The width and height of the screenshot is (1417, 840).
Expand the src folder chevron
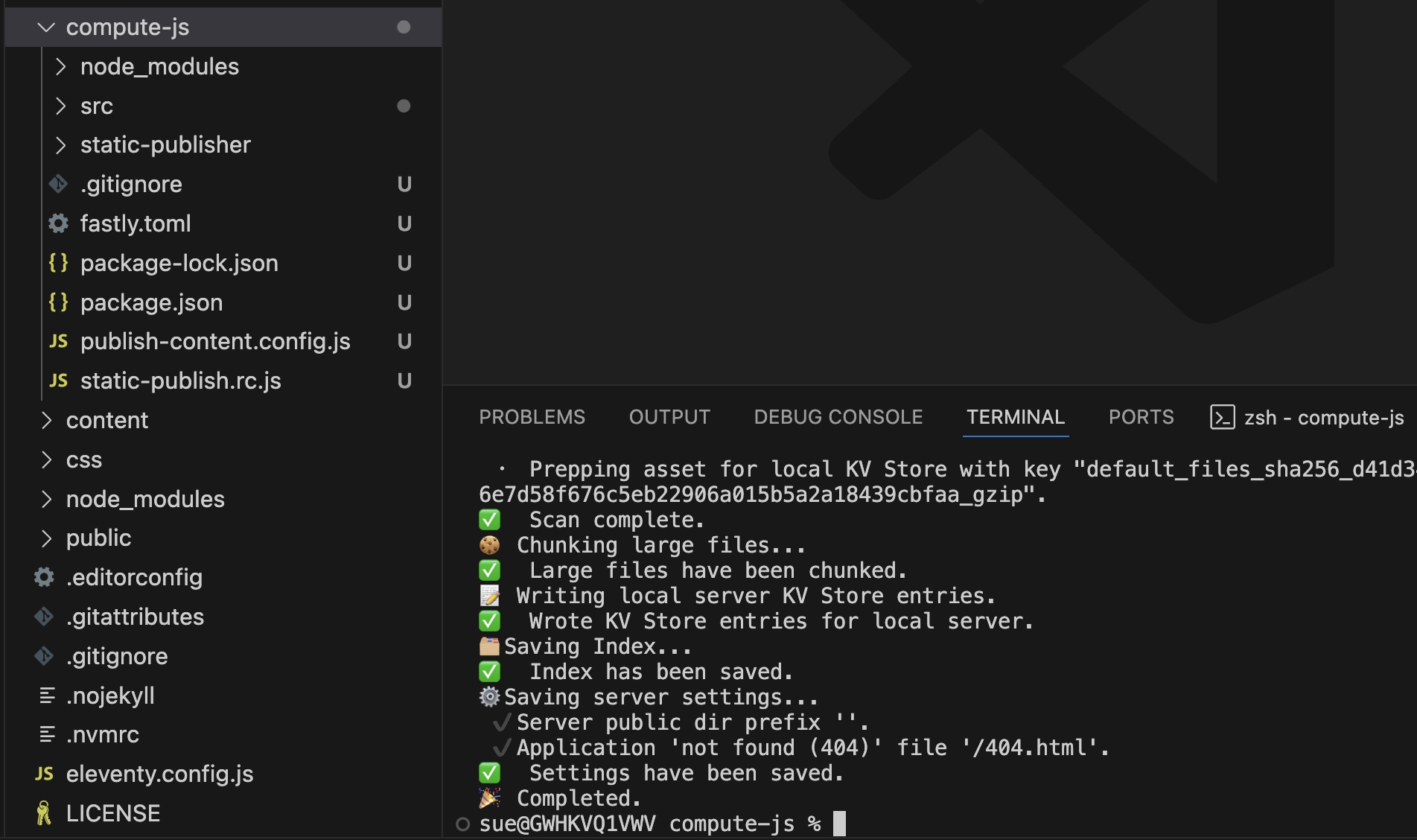61,106
